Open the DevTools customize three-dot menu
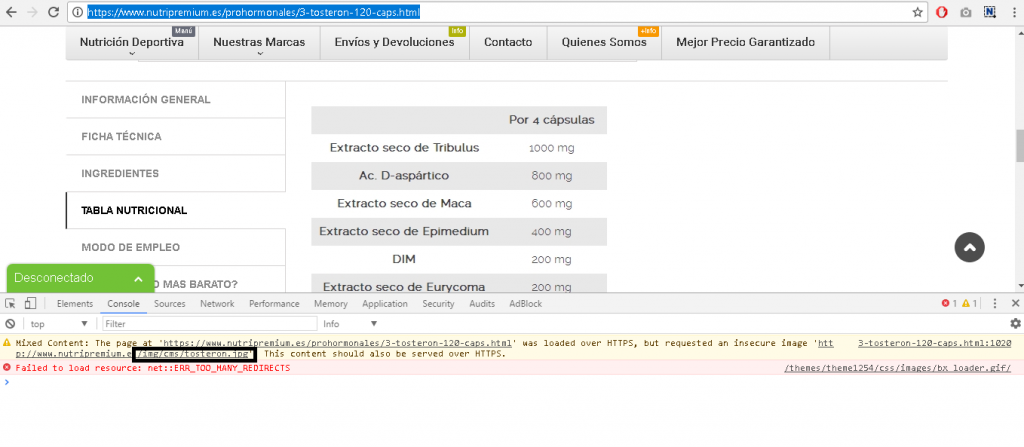The width and height of the screenshot is (1024, 447). coord(995,303)
